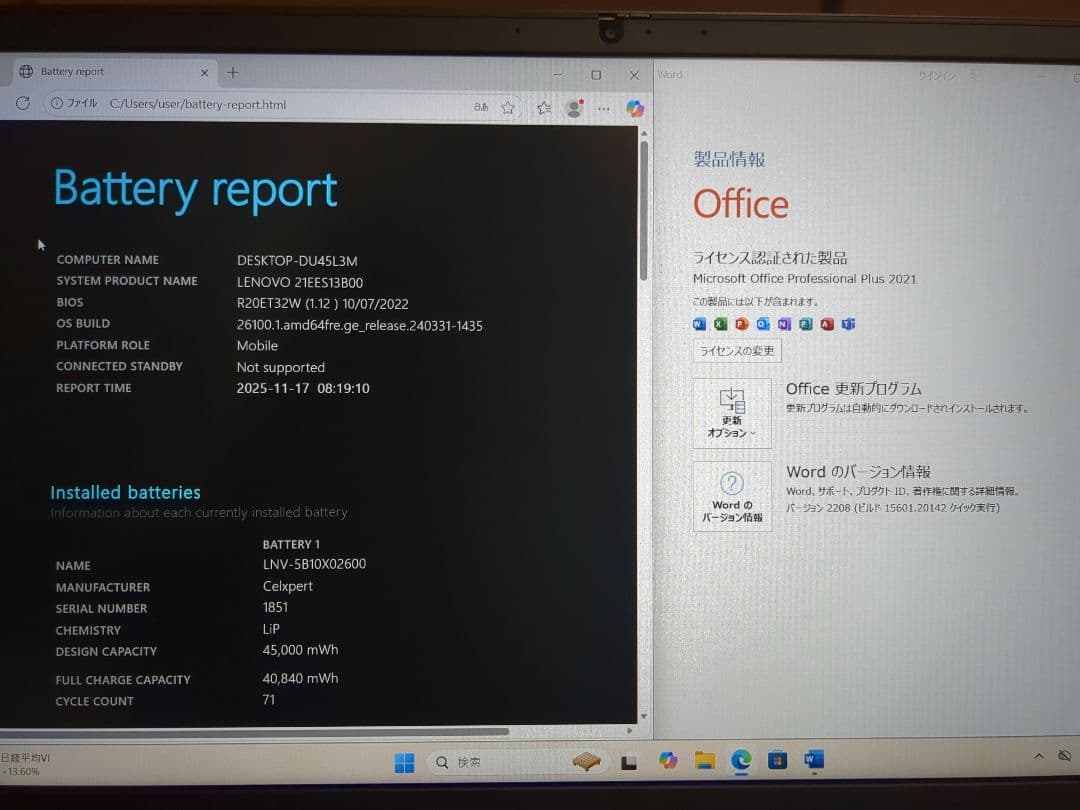
Task: Select the Outlook product icon
Action: point(763,324)
